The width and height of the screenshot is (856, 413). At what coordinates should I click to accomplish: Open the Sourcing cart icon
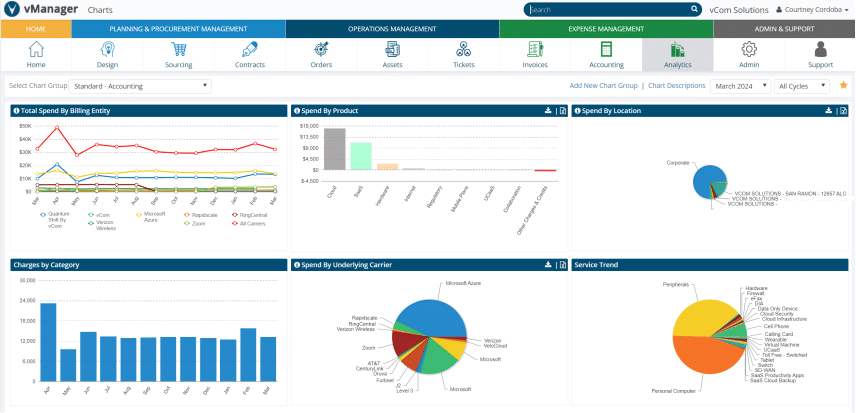click(x=178, y=54)
